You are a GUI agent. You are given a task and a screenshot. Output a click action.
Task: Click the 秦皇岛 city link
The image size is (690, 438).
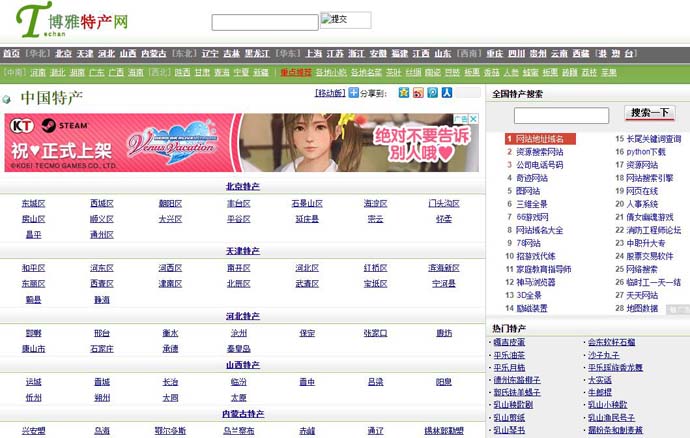point(239,349)
